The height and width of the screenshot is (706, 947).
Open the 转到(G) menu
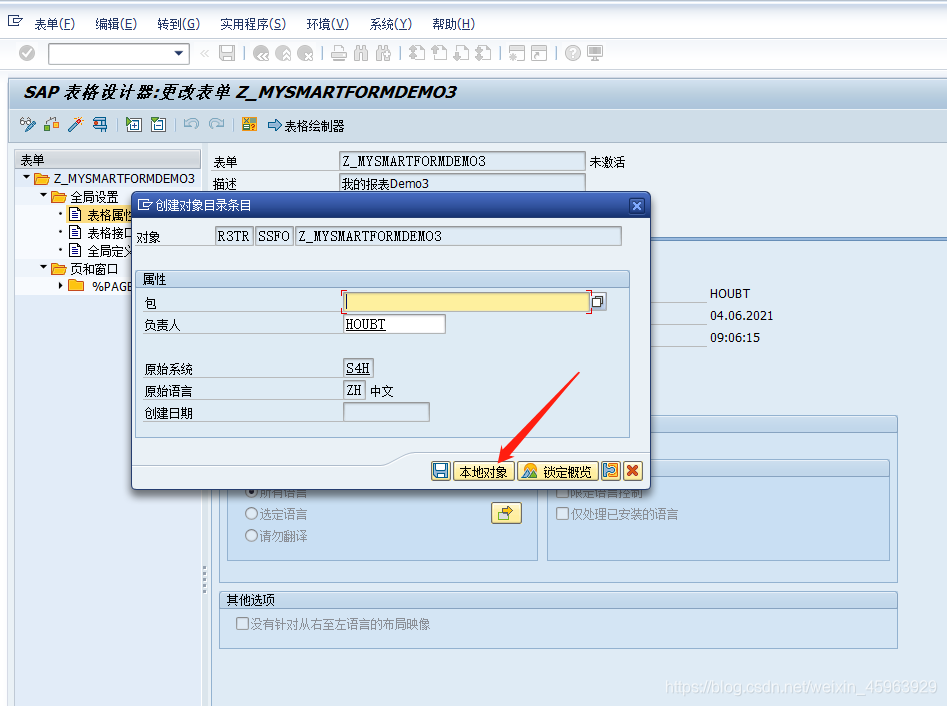point(178,24)
